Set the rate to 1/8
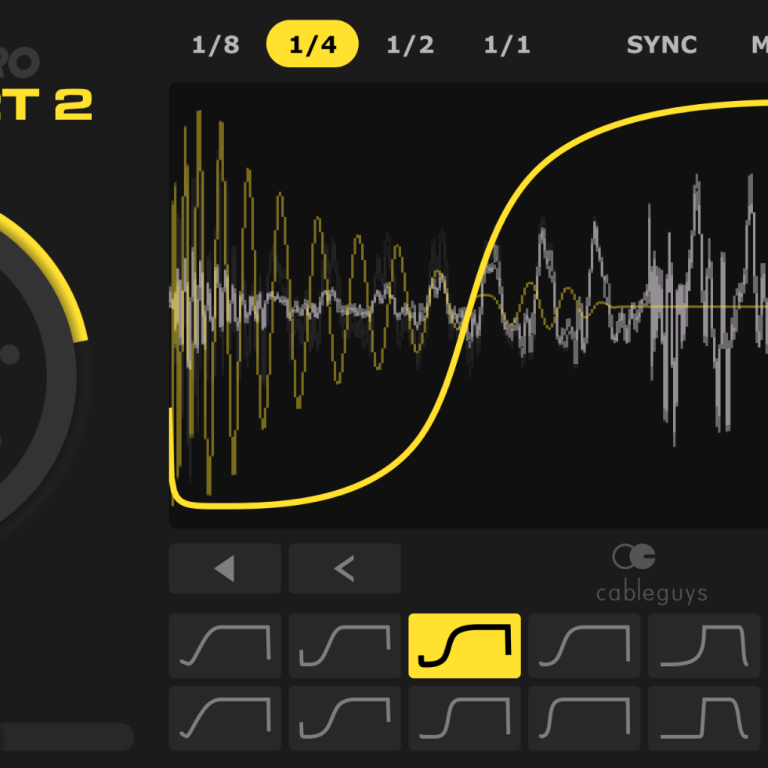 coord(214,45)
